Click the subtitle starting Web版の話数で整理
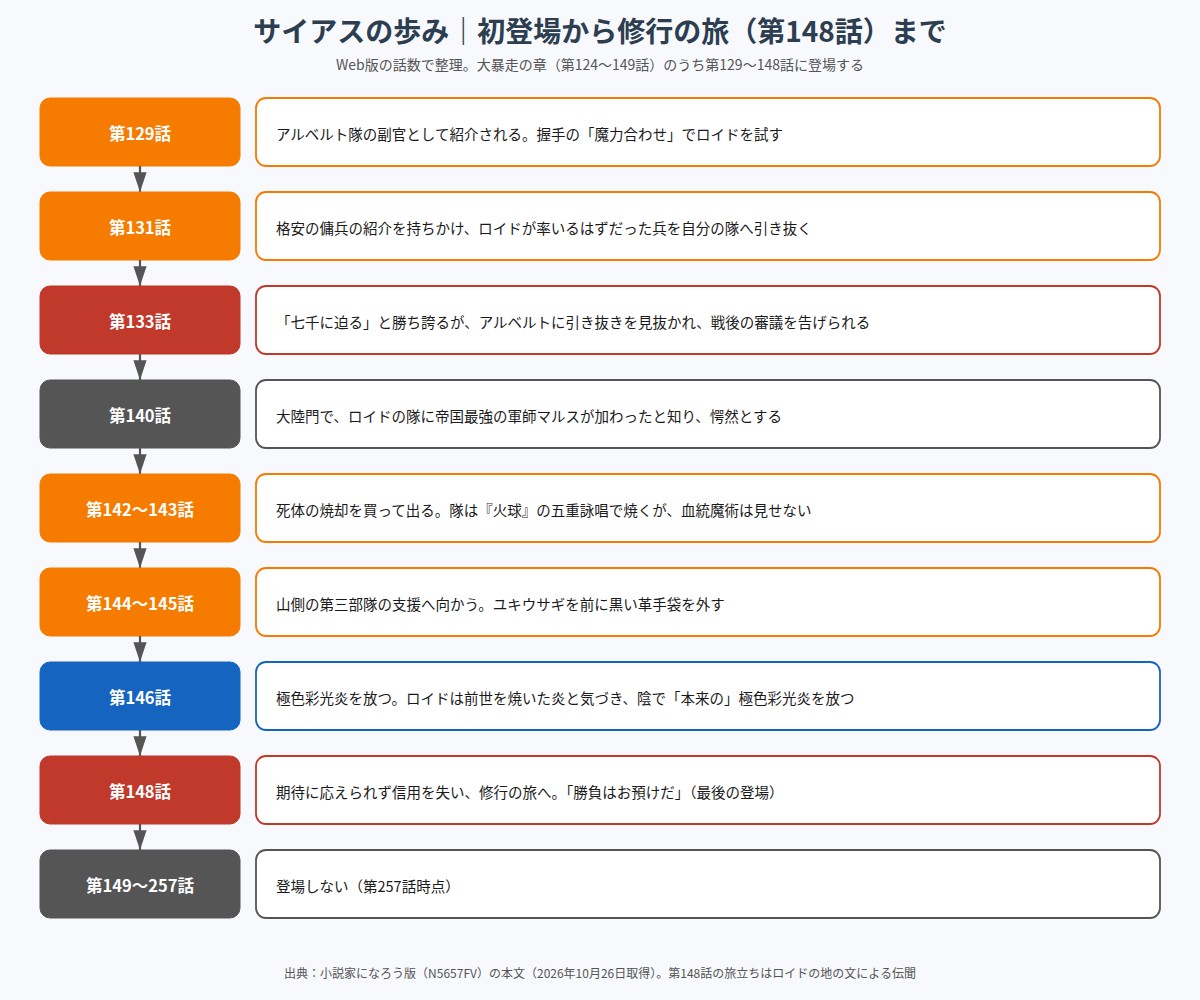1200x1000 pixels. (600, 66)
